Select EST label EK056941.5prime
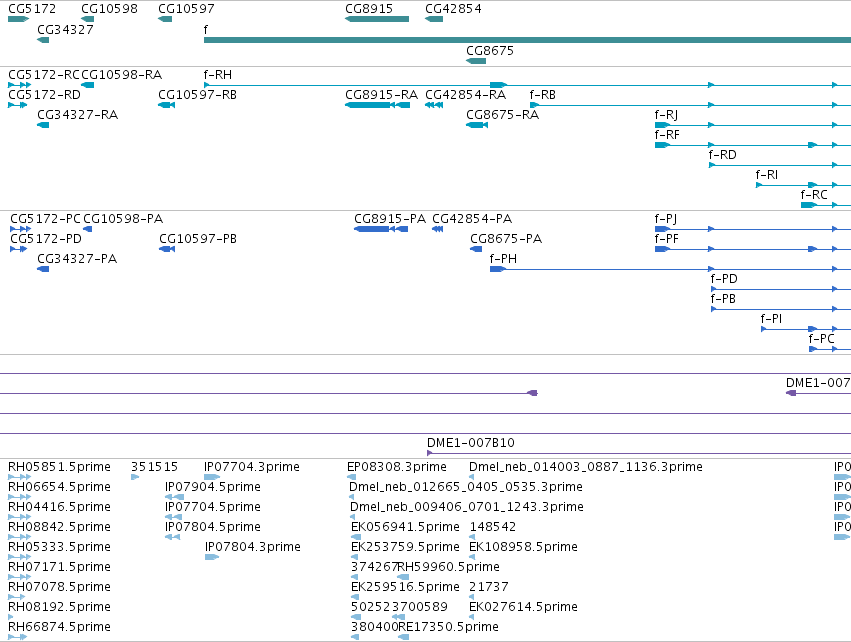851x642 pixels. click(405, 527)
